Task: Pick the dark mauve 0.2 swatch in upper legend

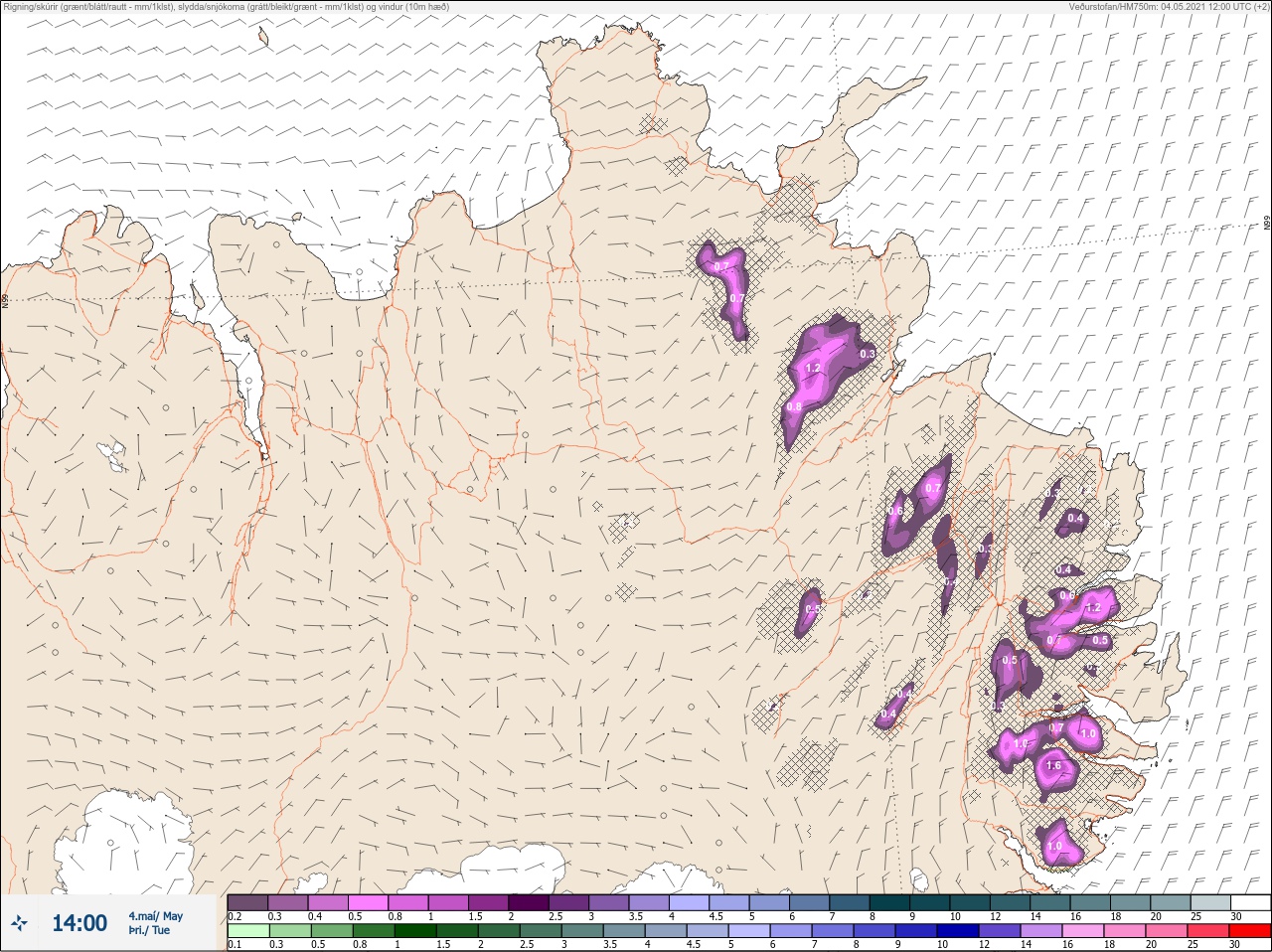Action: tap(247, 902)
